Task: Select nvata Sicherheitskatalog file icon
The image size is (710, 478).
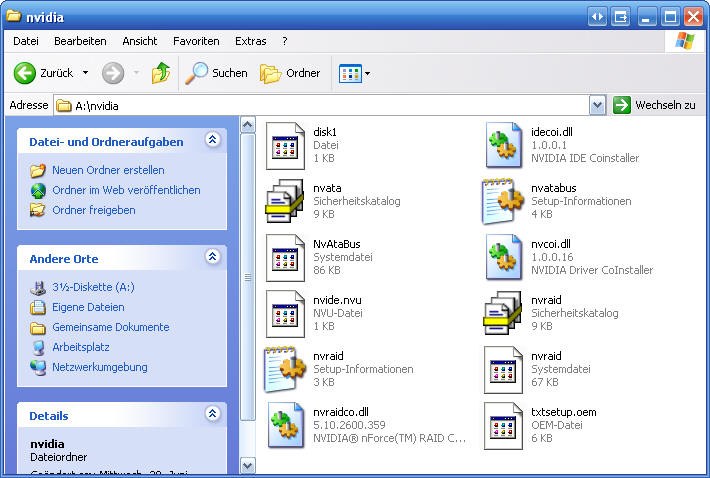Action: (x=284, y=201)
